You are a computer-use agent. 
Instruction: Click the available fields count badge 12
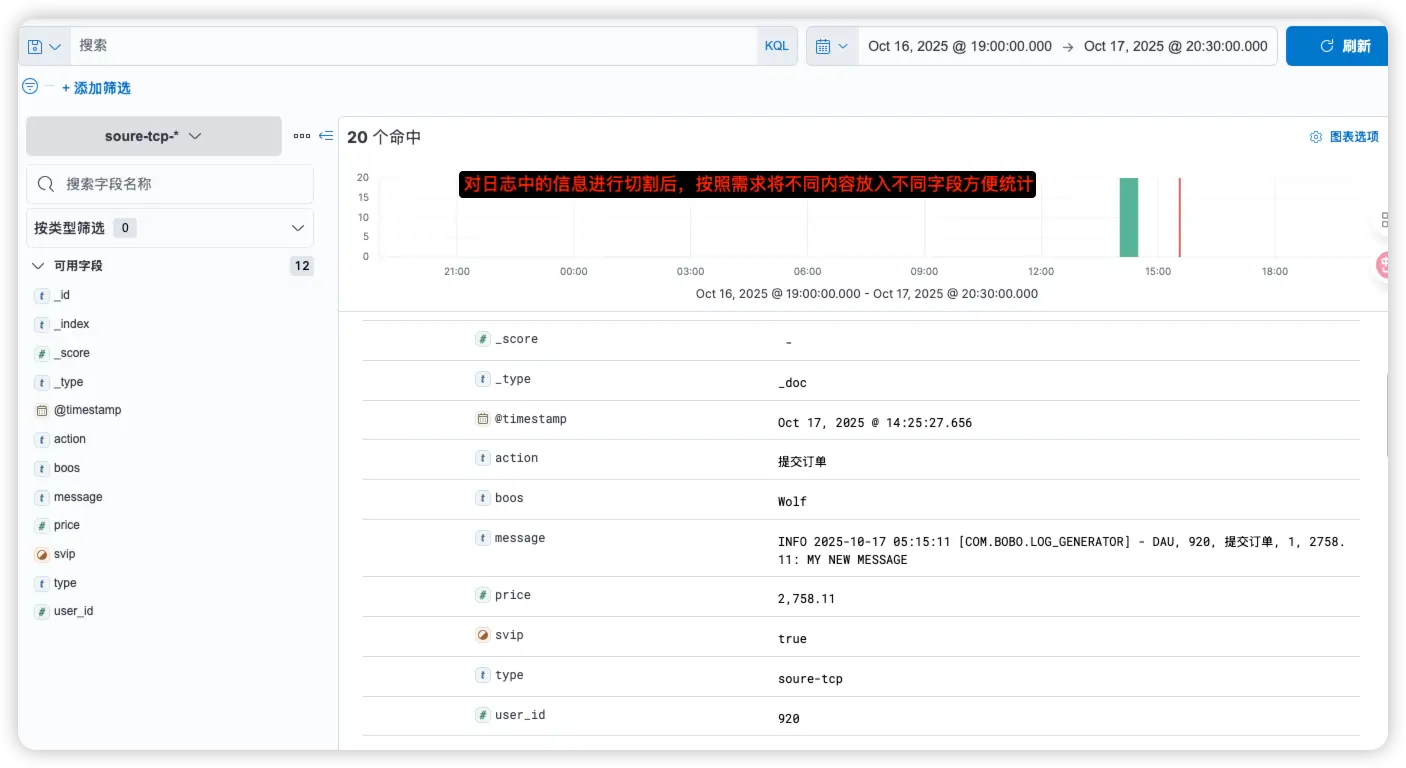pos(301,266)
